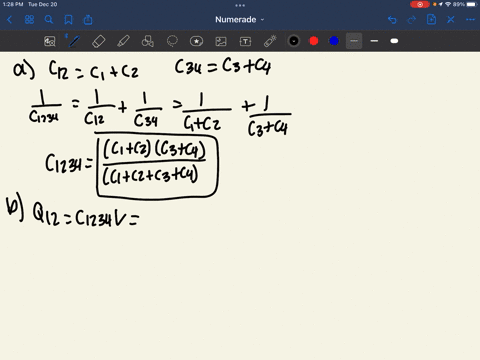This screenshot has width=480, height=360.
Task: Choose the blue pen color
Action: [x=334, y=41]
